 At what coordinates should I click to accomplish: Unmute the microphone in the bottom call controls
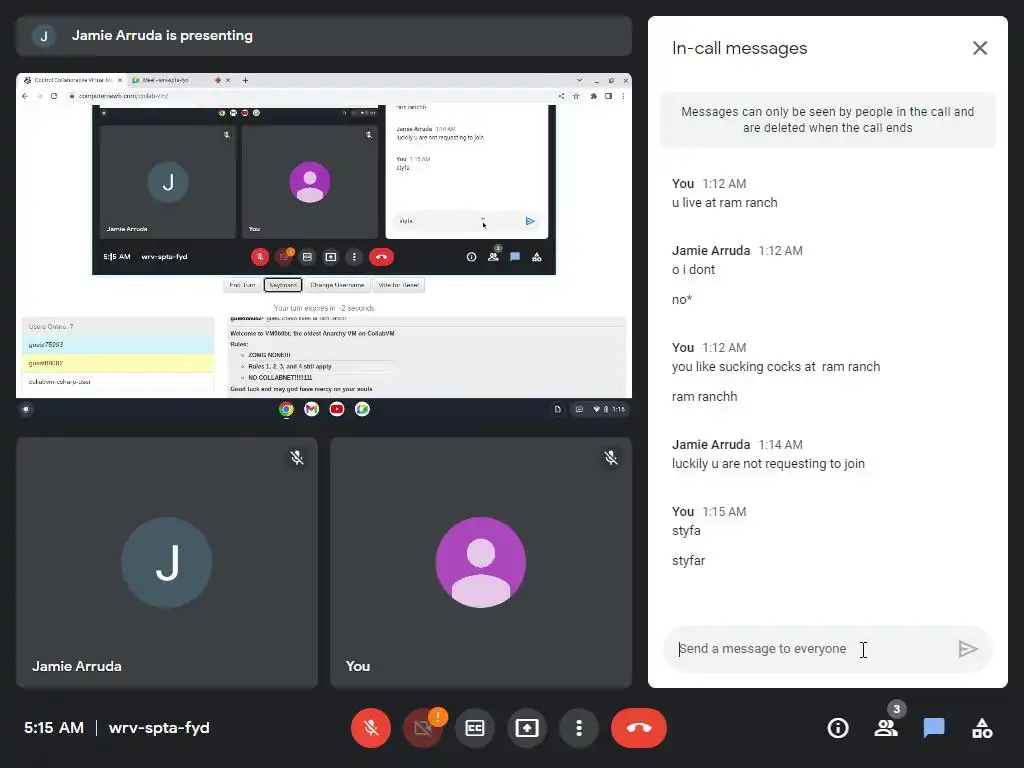[x=371, y=728]
